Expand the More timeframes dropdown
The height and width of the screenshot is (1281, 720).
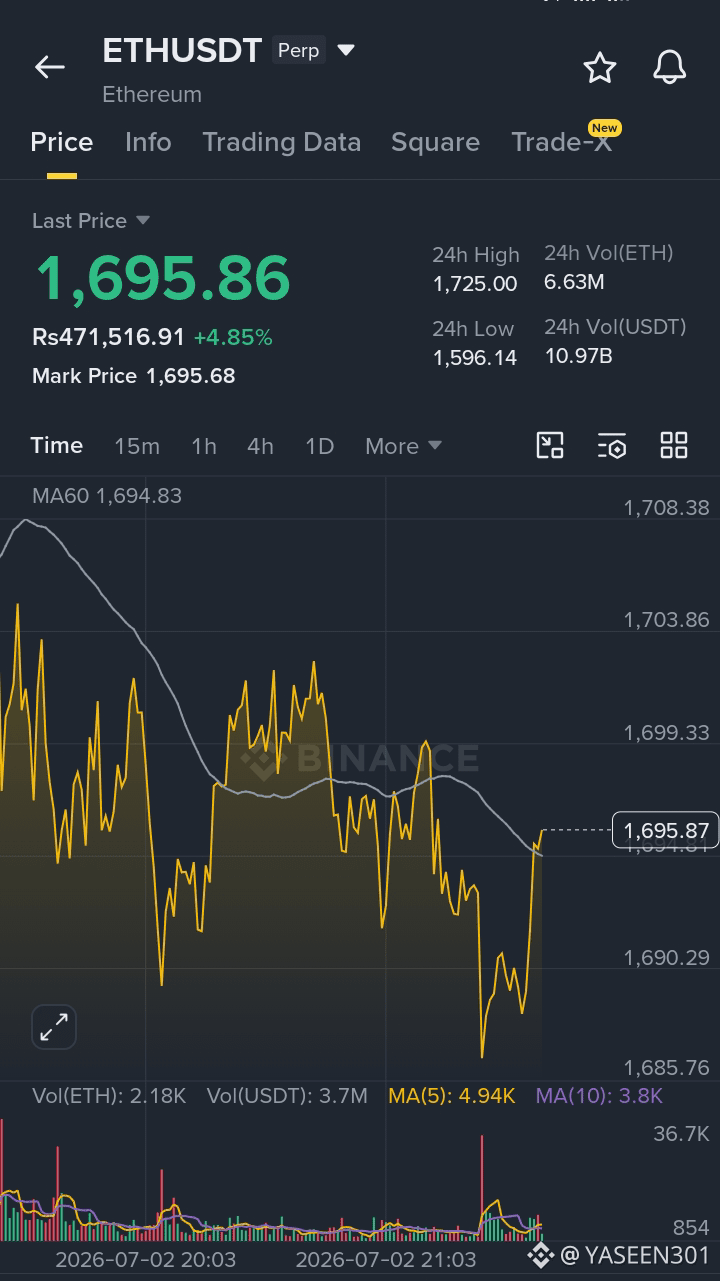point(403,446)
